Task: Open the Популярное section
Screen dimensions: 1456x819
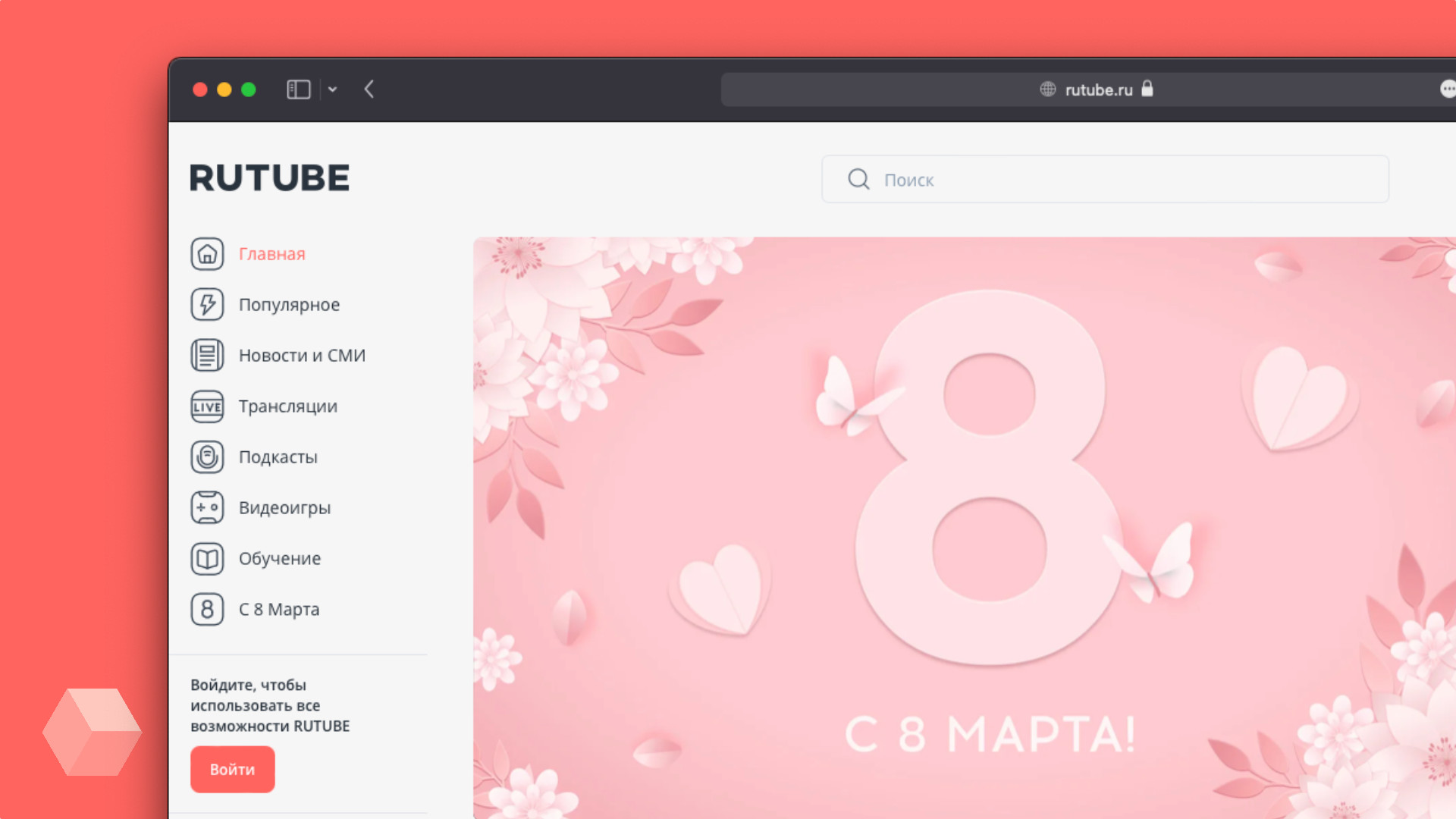Action: coord(289,305)
